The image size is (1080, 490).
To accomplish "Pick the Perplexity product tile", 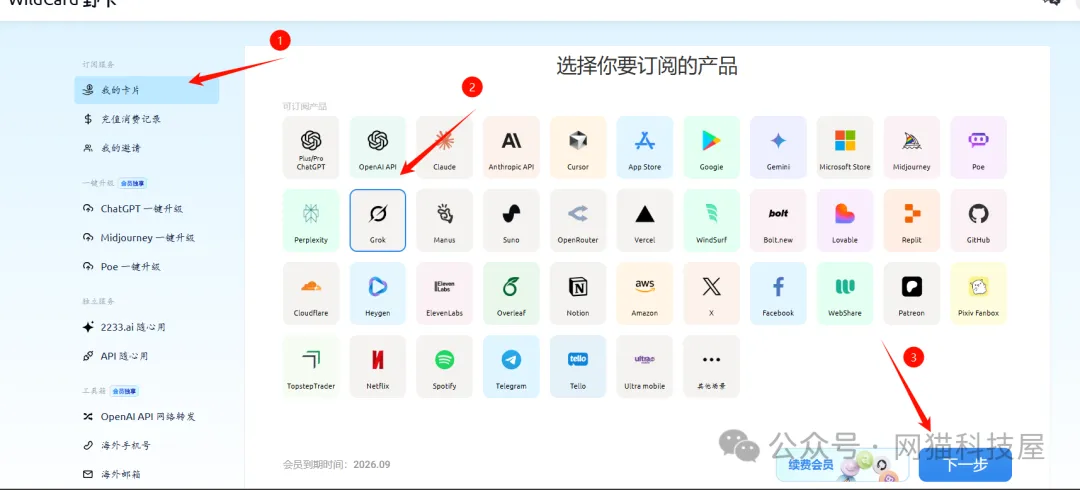I will pyautogui.click(x=311, y=221).
